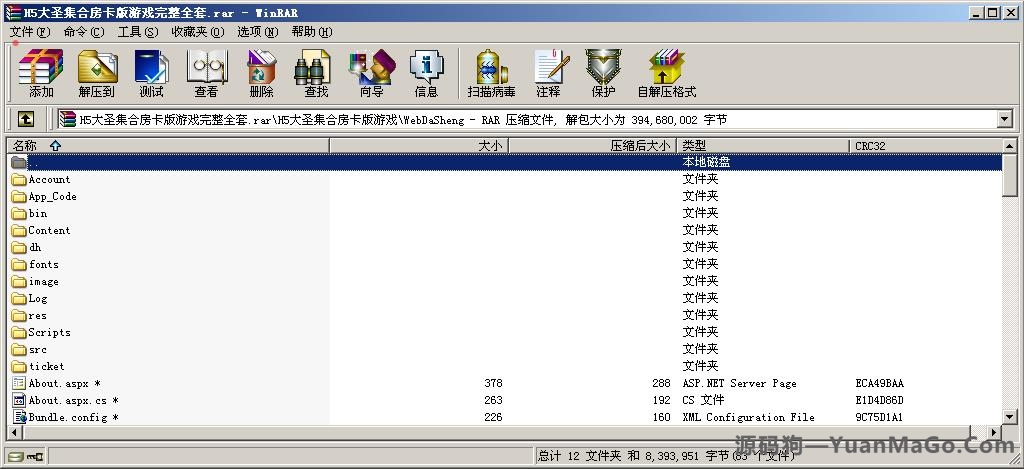The height and width of the screenshot is (469, 1024).
Task: Sort by 类型 column header
Action: 763,146
